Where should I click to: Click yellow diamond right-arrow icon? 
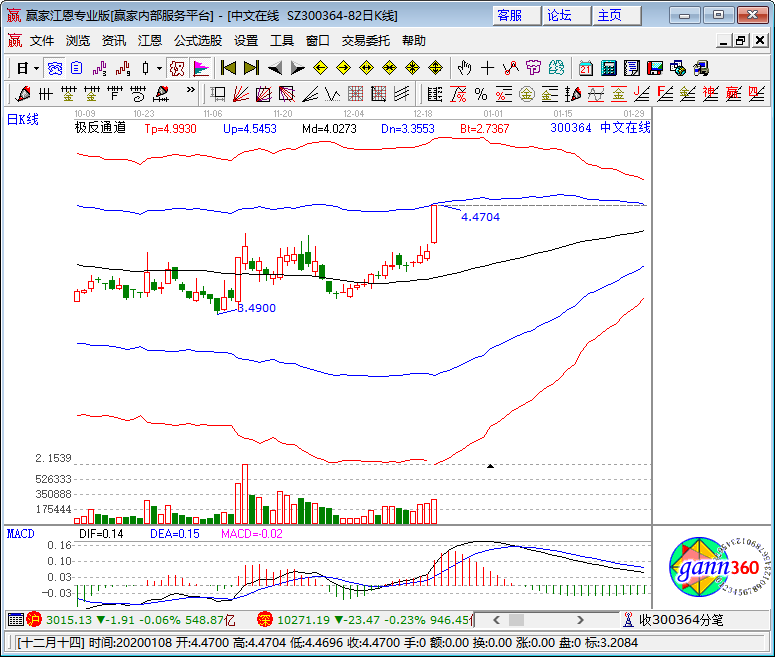[343, 68]
